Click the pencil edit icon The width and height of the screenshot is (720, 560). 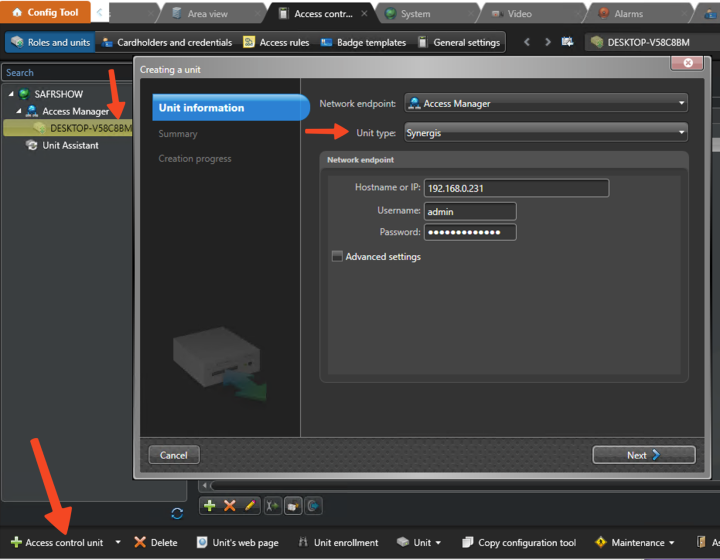point(250,506)
